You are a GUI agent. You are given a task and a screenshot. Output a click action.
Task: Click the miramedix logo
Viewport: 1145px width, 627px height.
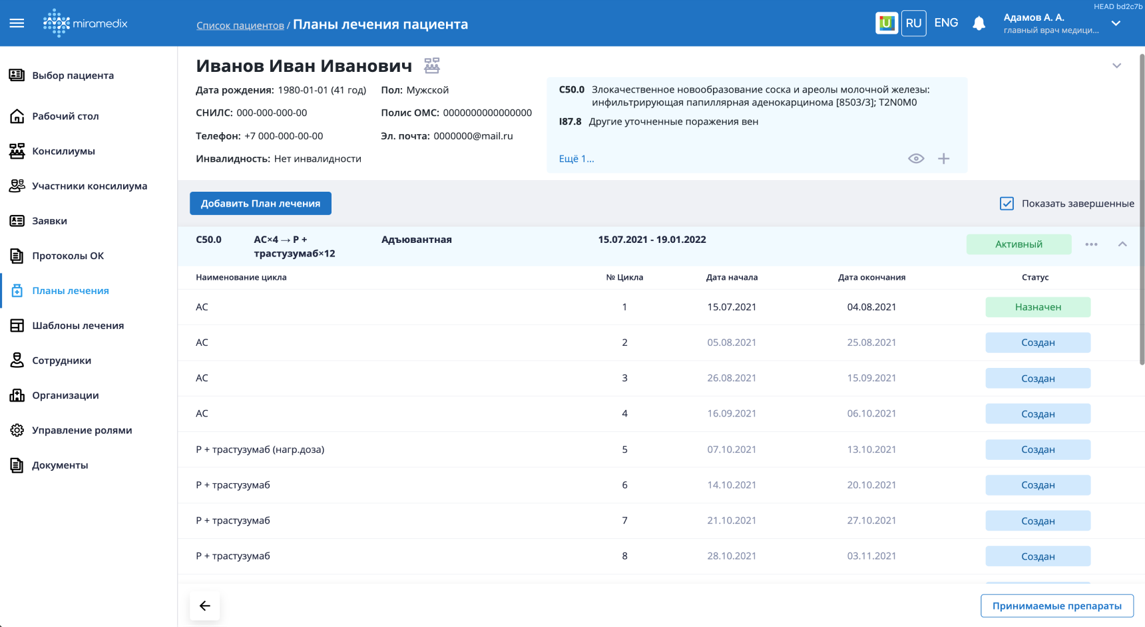(x=86, y=23)
